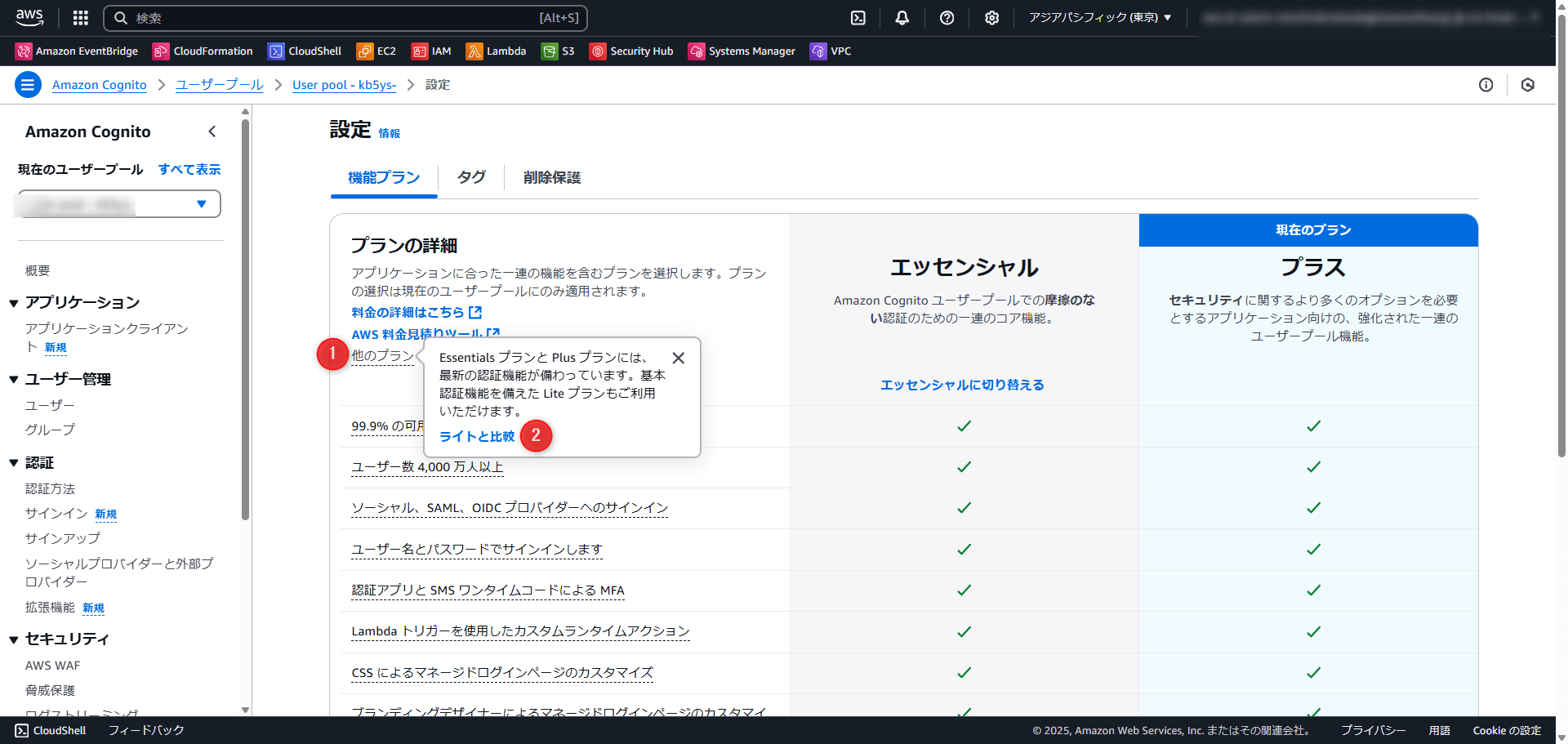
Task: Collapse the アプリケーション section
Action: [14, 303]
